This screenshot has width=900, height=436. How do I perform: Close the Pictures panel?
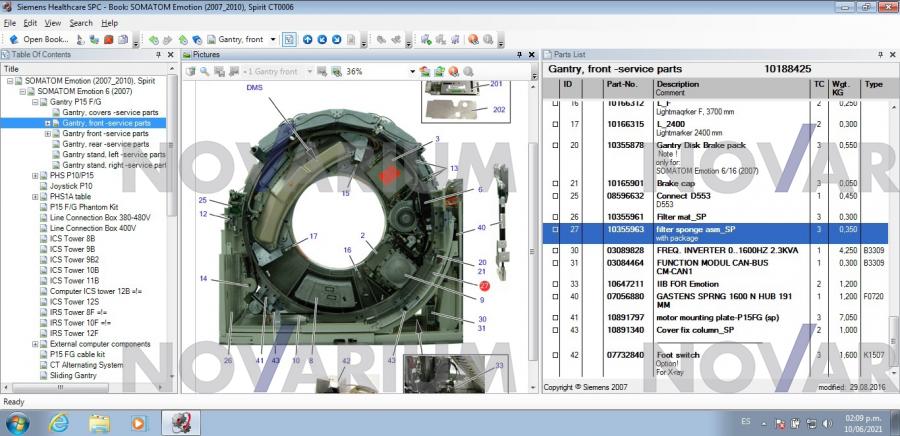pos(533,55)
